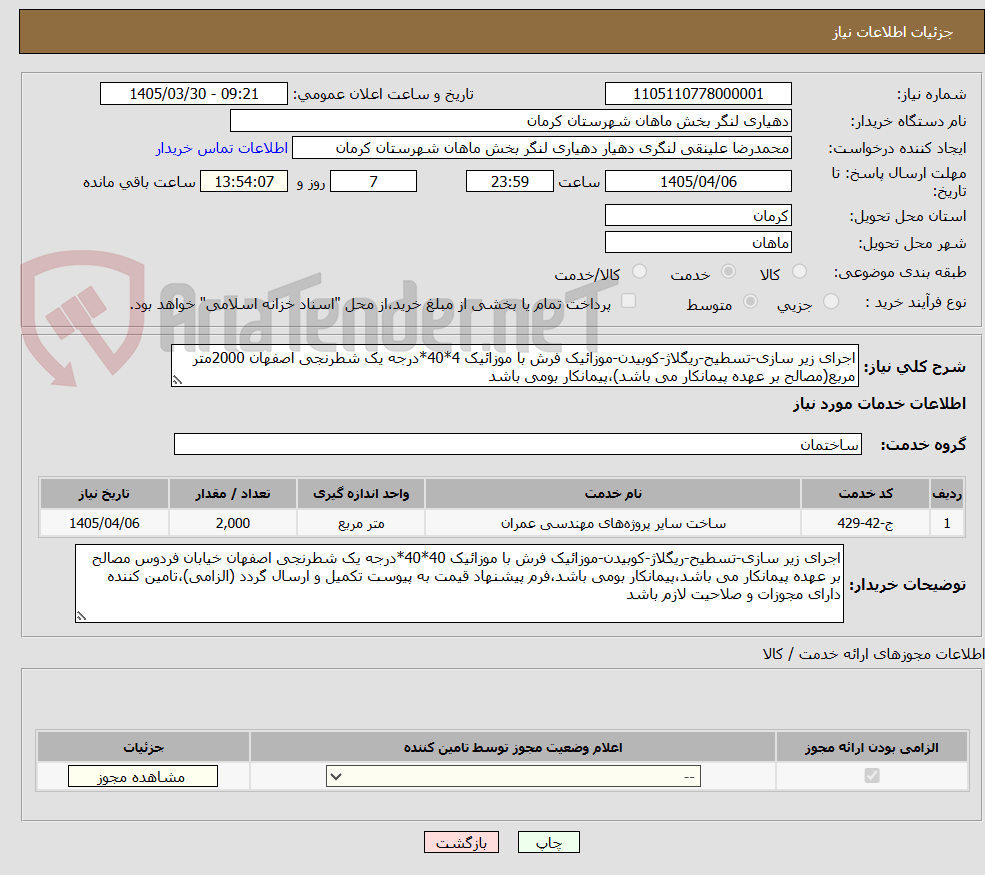Click the ردیف column header
The height and width of the screenshot is (875, 985).
(947, 494)
